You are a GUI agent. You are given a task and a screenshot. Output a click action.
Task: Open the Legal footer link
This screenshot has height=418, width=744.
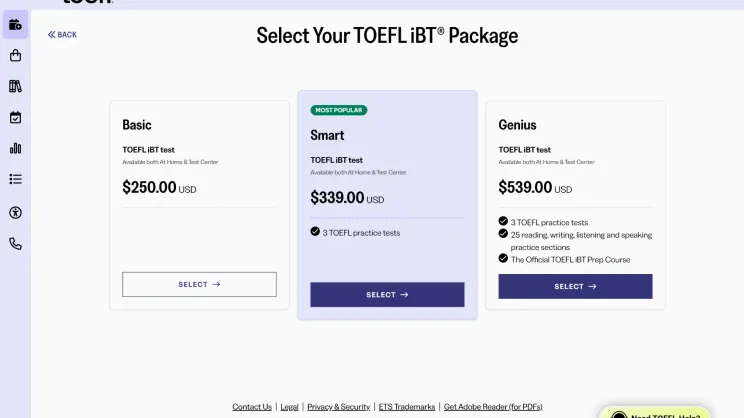pos(289,407)
